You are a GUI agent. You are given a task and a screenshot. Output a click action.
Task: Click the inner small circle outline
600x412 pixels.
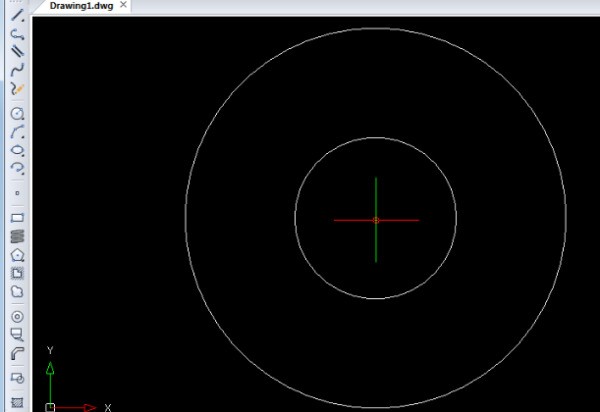[x=295, y=218]
